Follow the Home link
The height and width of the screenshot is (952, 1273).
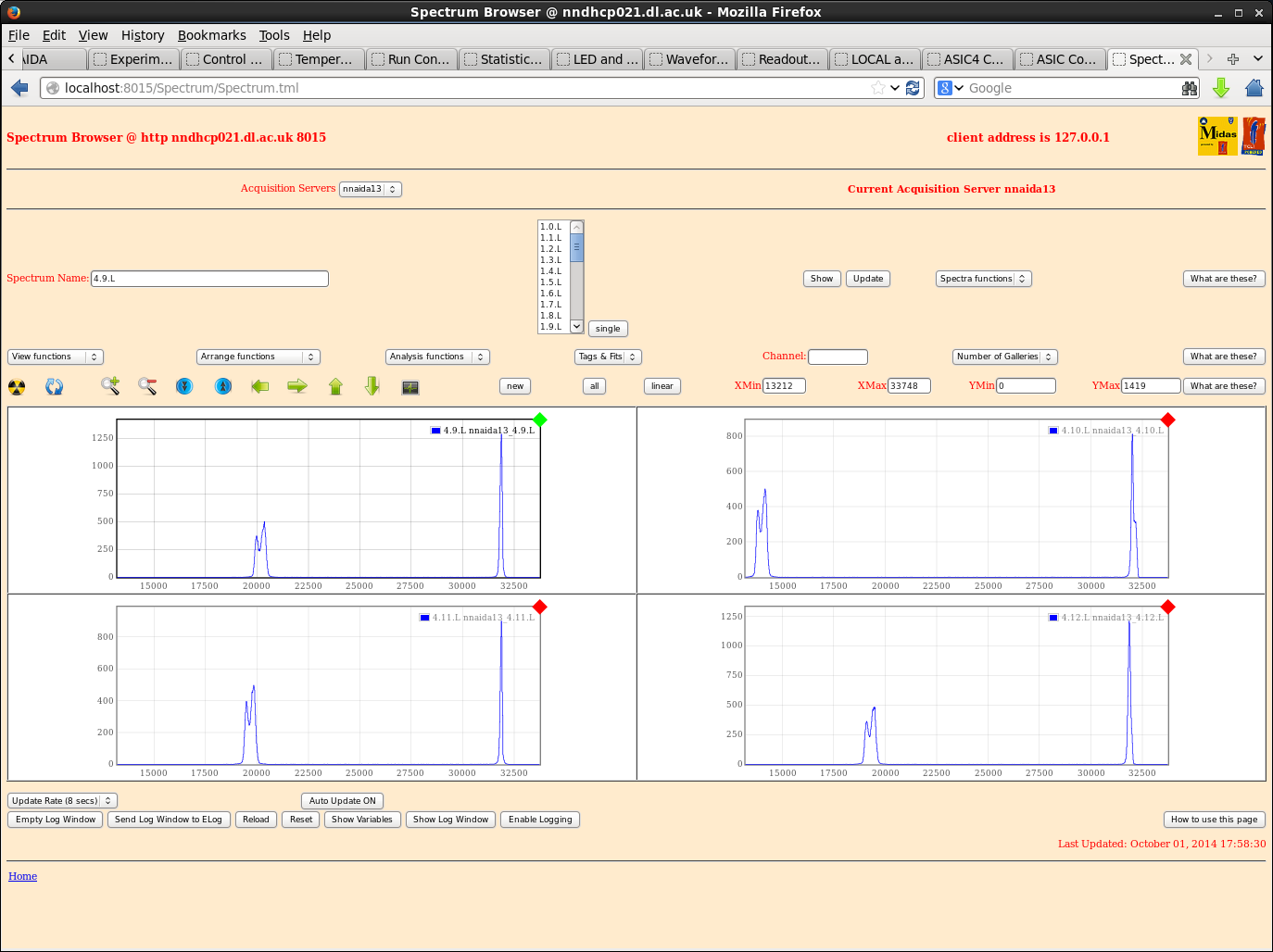[x=23, y=876]
